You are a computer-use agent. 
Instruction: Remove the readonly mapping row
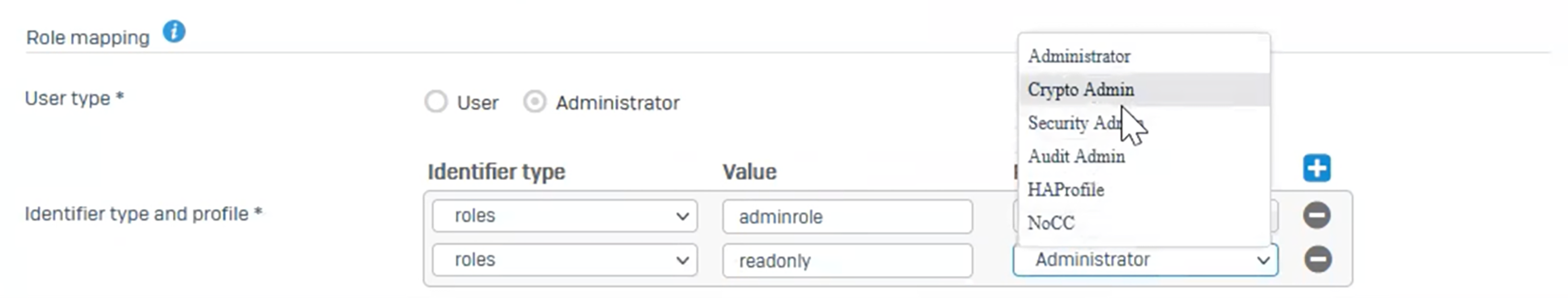1318,260
